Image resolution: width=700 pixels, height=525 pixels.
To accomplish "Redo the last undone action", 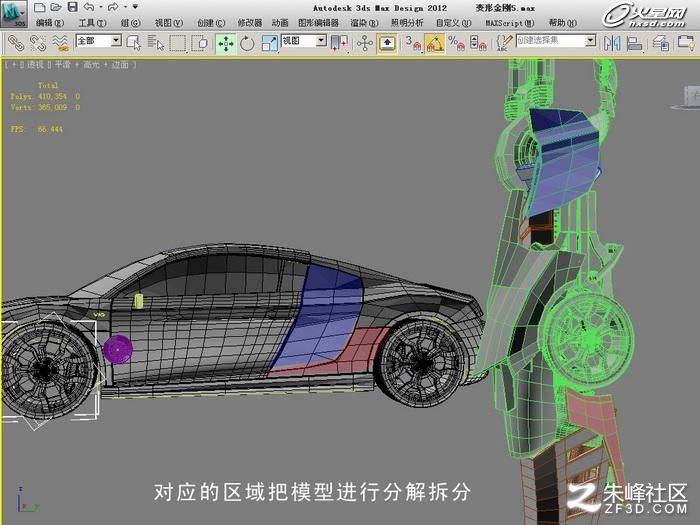I will click(x=113, y=7).
